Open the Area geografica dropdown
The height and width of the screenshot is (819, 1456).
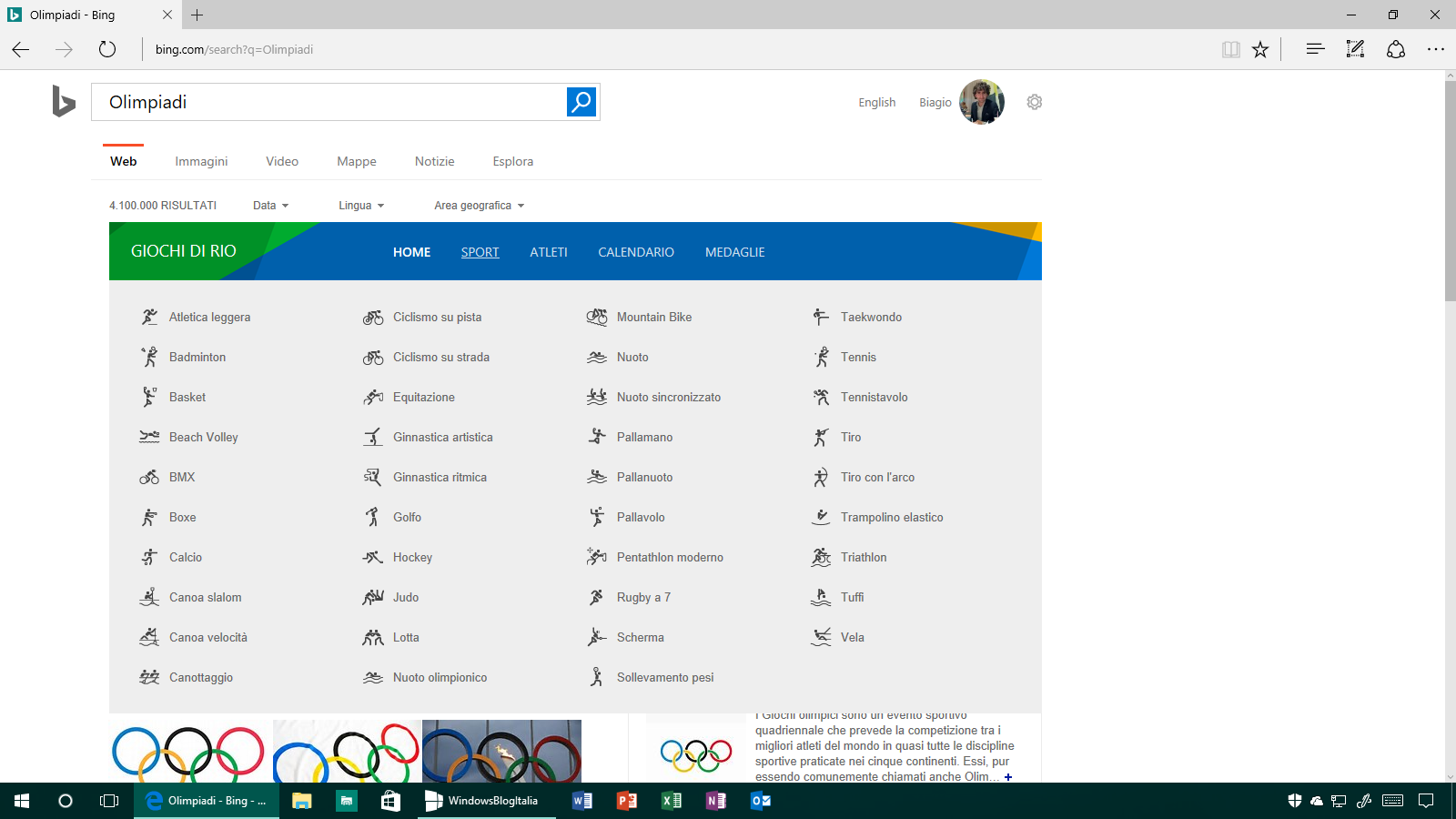479,206
